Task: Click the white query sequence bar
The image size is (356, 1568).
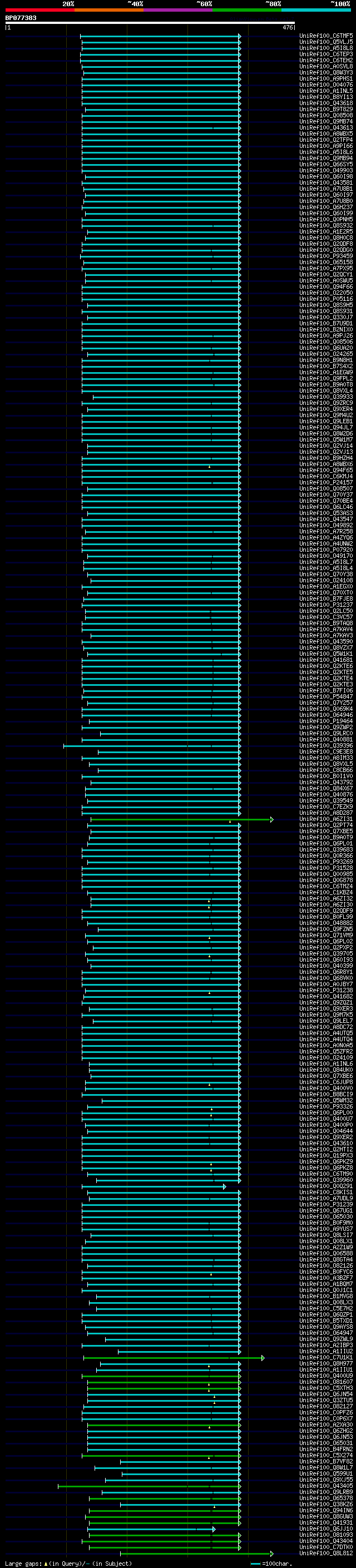Action: (x=150, y=23)
